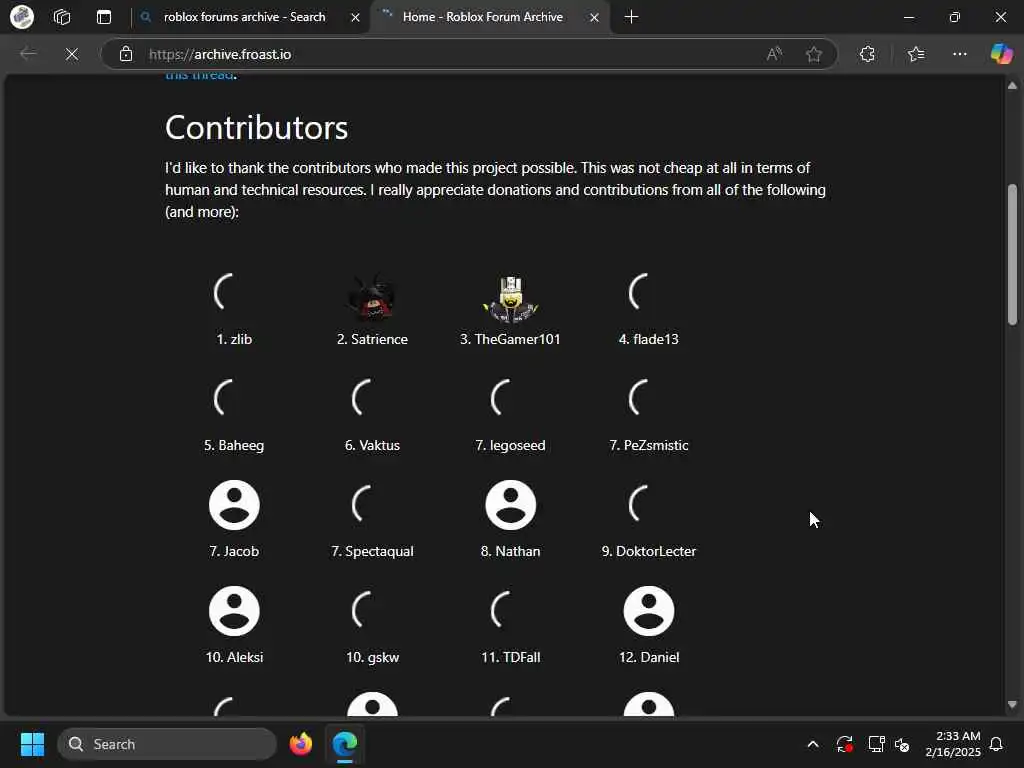
Task: Close the roblox forums archive Search tab
Action: tap(355, 18)
